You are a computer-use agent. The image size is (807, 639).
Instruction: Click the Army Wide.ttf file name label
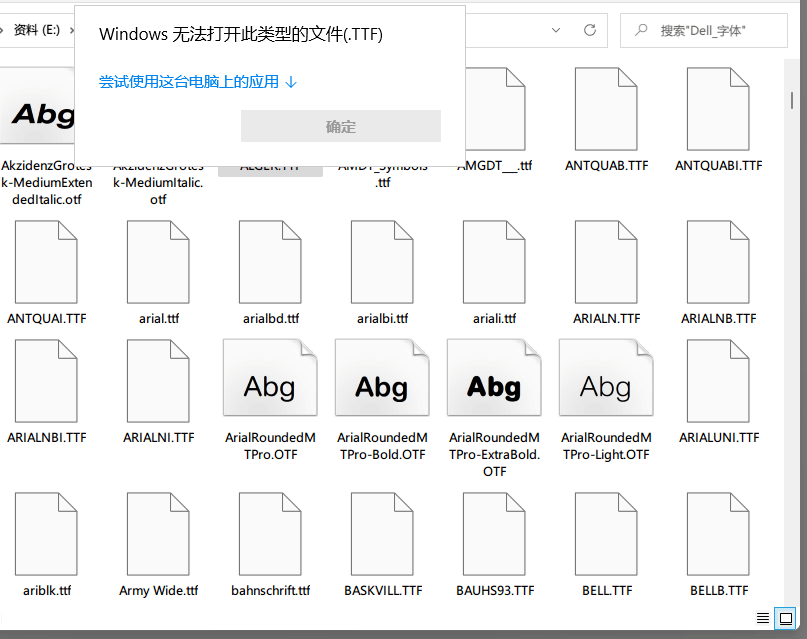point(159,591)
